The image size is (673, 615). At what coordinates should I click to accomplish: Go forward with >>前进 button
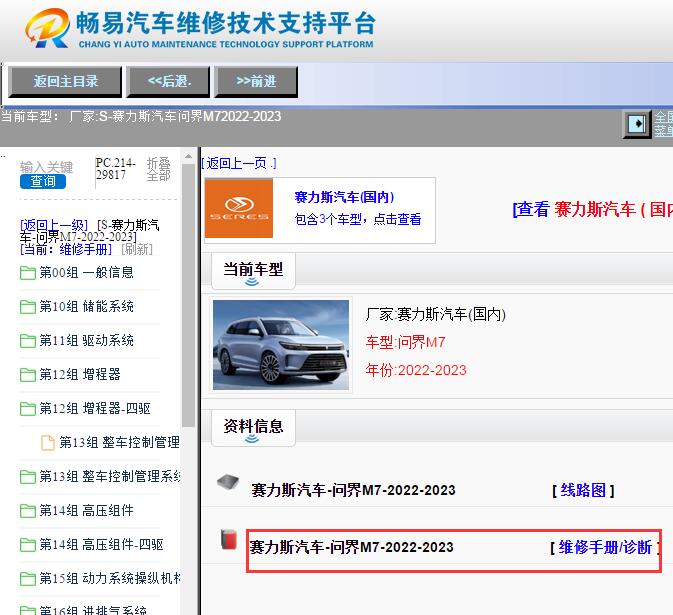tap(256, 82)
